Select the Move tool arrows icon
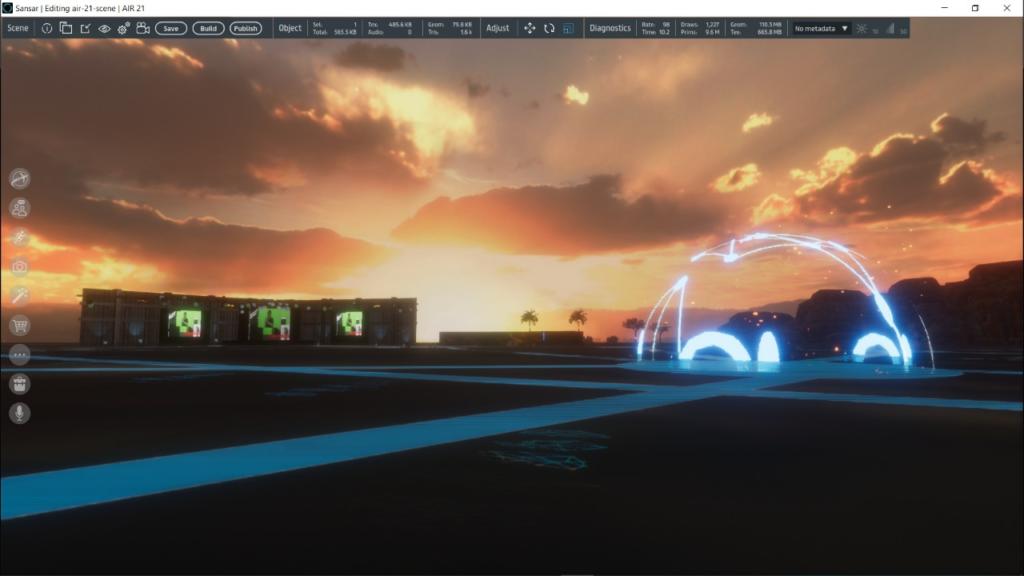The width and height of the screenshot is (1024, 576). pos(530,28)
